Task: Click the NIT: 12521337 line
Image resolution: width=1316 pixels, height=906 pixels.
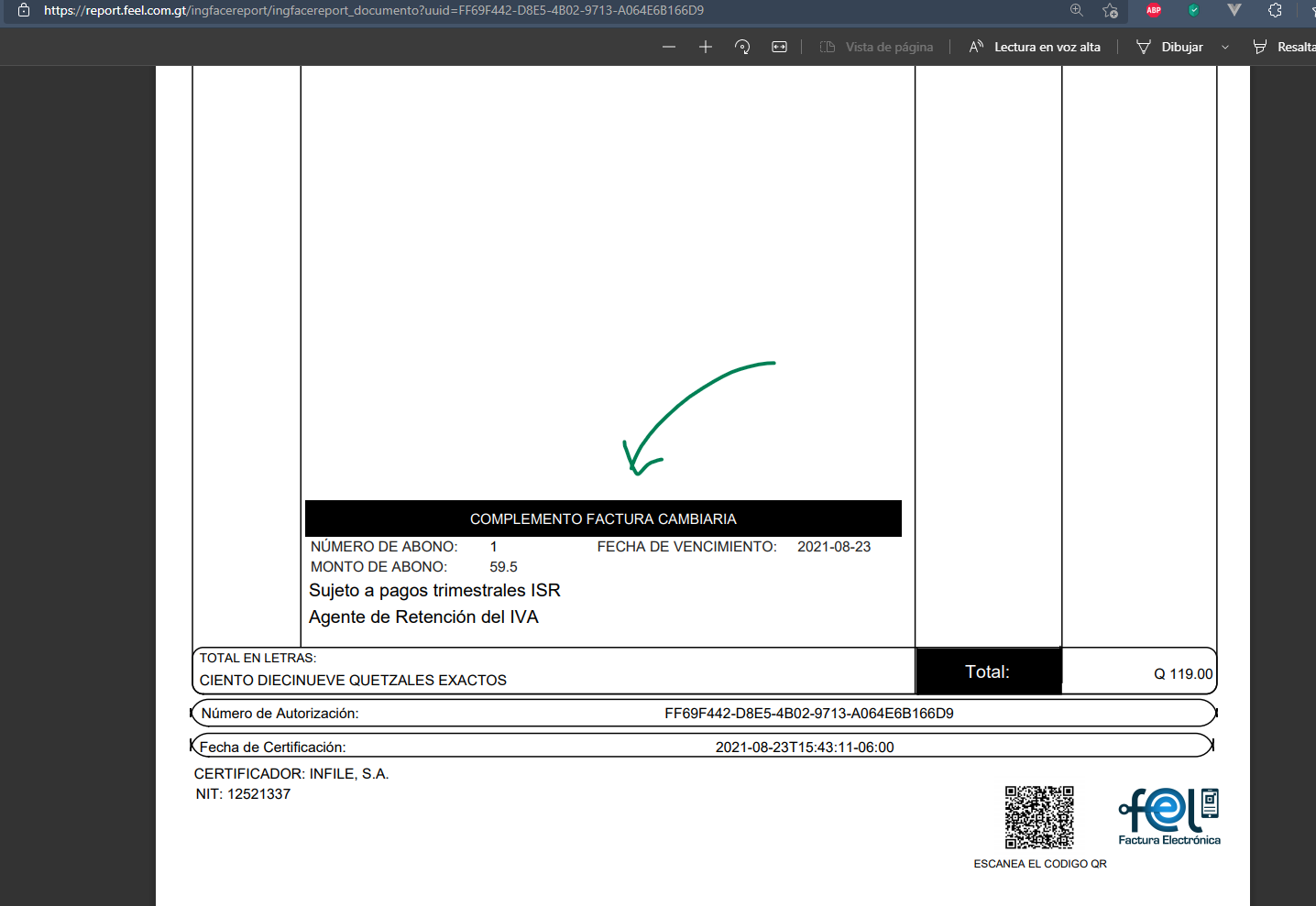Action: [243, 793]
